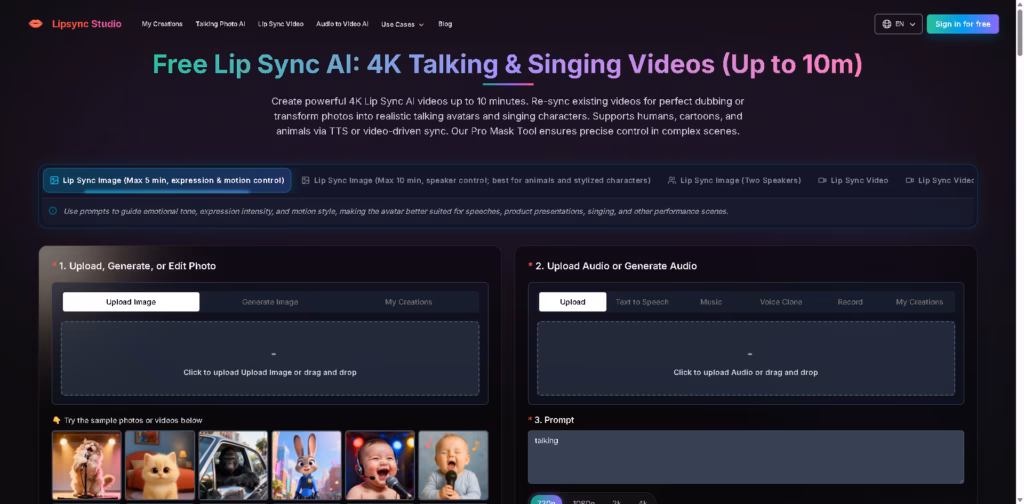Open the Record audio tab
1024x504 pixels.
[850, 302]
